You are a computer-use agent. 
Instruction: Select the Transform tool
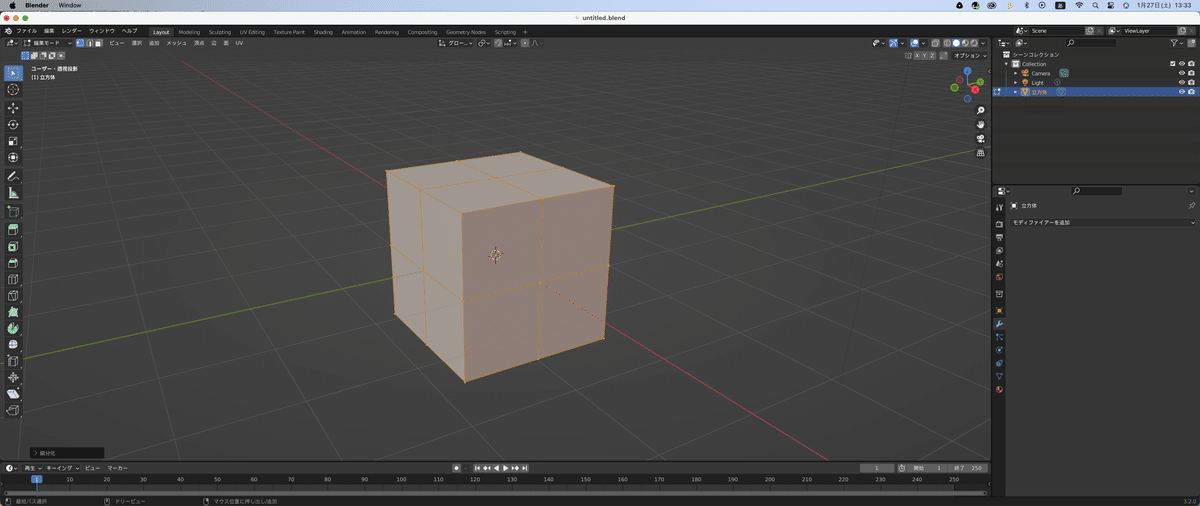pyautogui.click(x=13, y=158)
